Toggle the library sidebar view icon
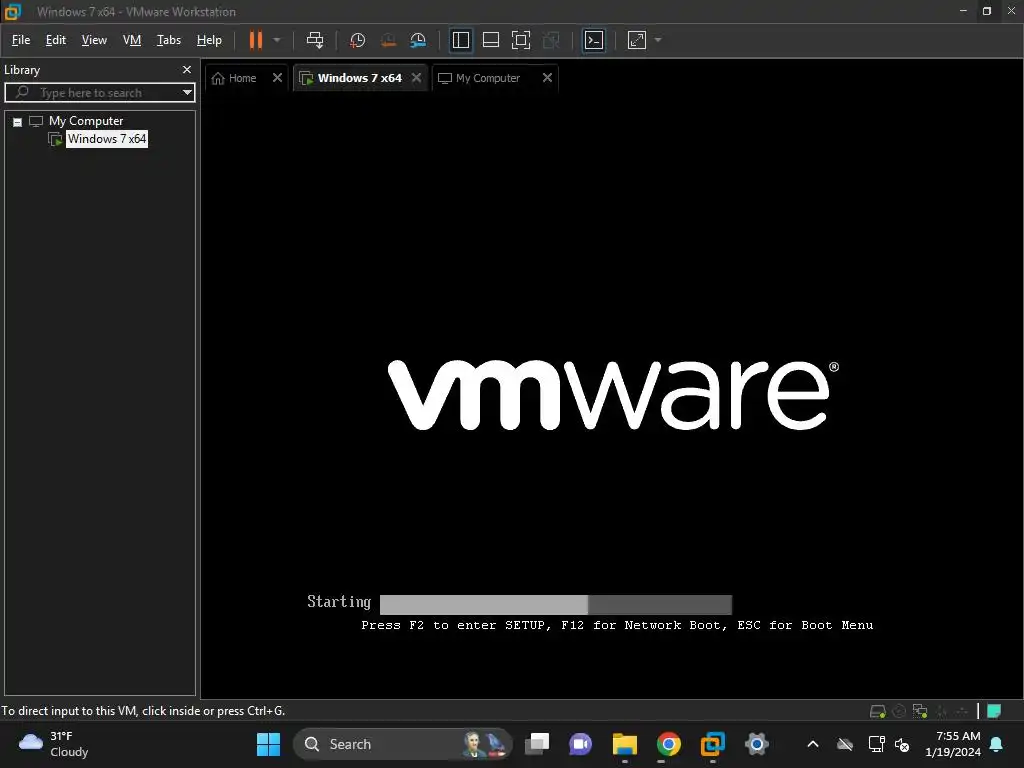The image size is (1024, 768). tap(460, 40)
